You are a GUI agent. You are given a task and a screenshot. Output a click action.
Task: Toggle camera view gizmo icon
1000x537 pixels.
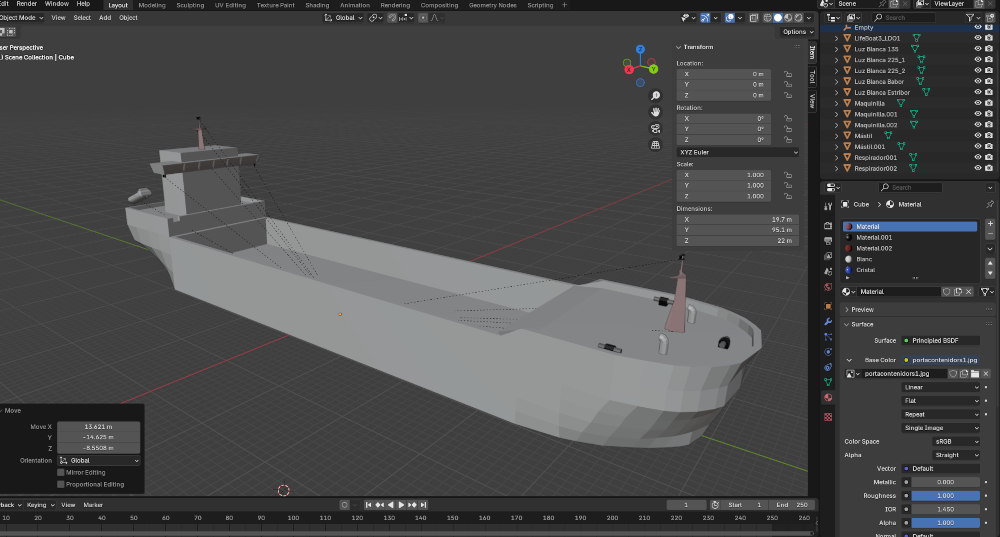click(x=655, y=129)
